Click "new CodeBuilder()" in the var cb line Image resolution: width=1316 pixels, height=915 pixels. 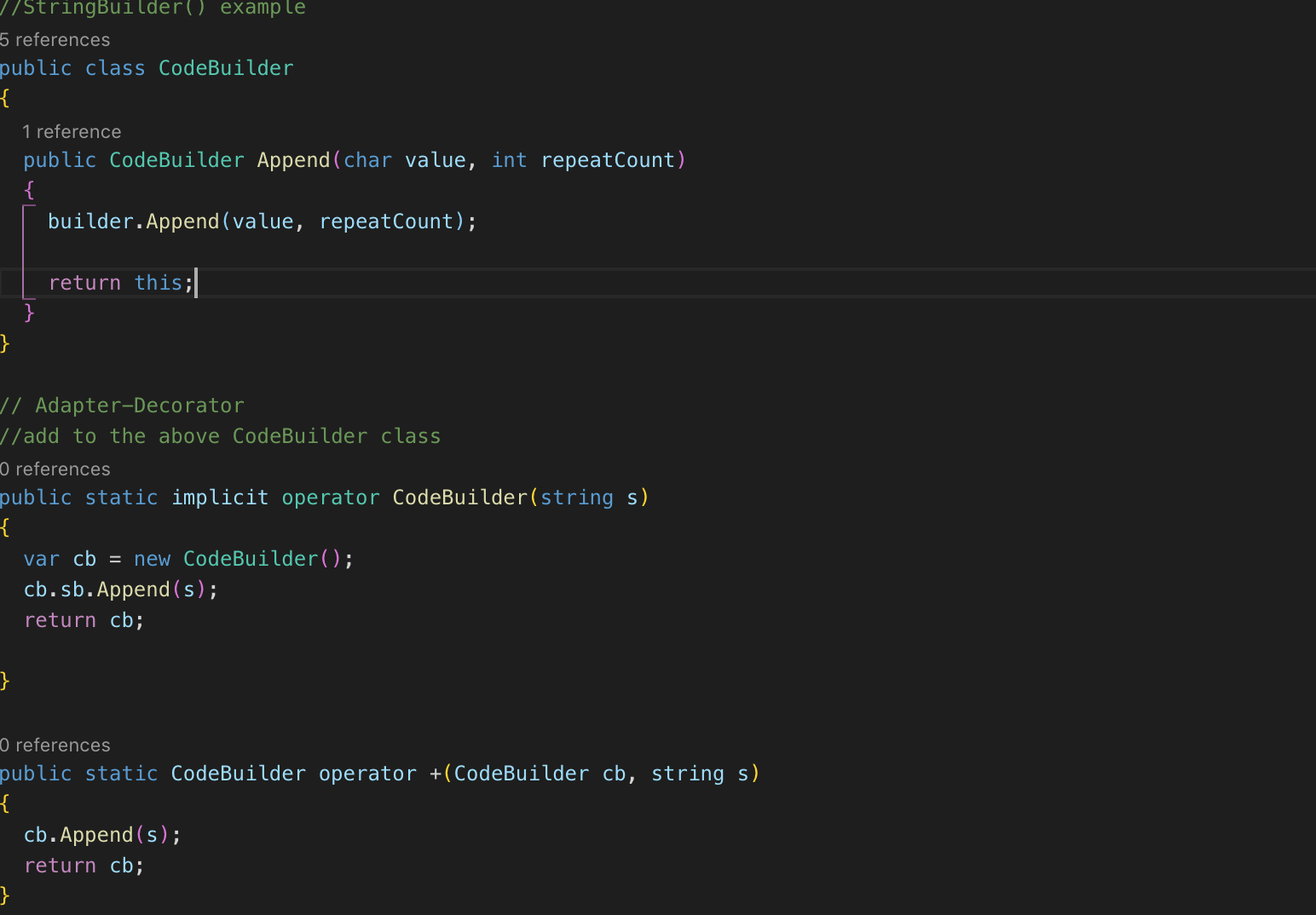point(238,559)
